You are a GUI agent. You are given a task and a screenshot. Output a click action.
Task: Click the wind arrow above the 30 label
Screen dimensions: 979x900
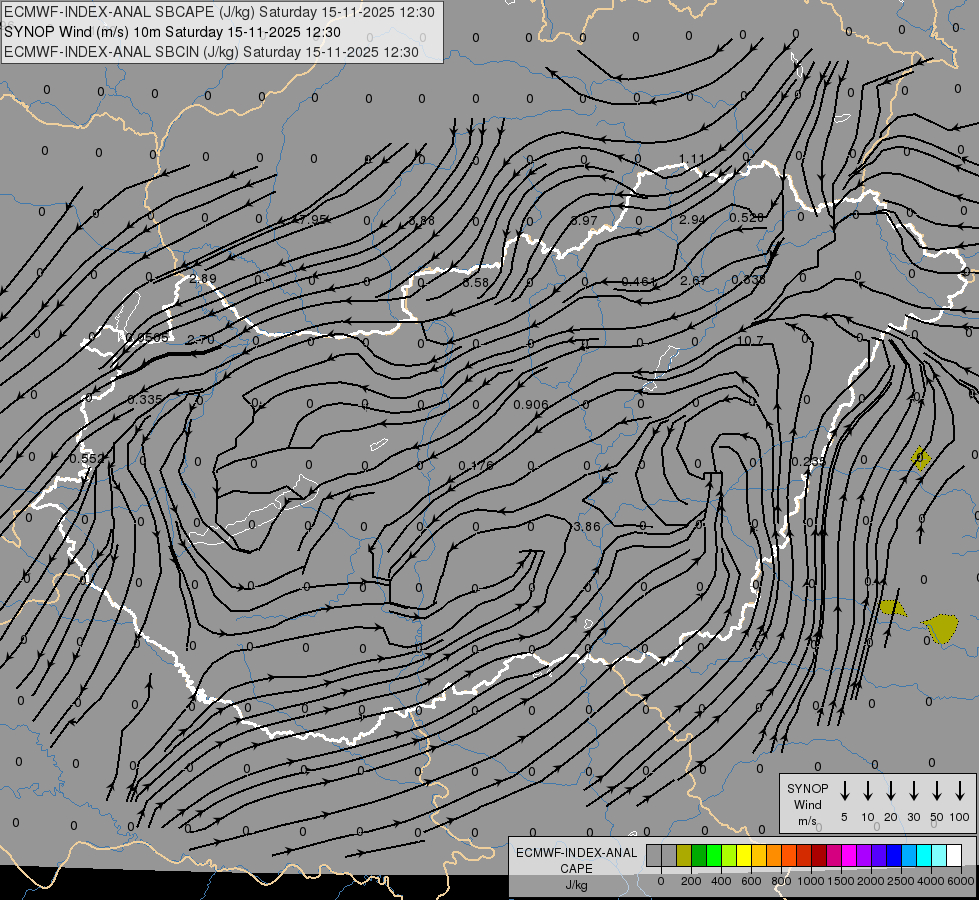click(x=913, y=791)
